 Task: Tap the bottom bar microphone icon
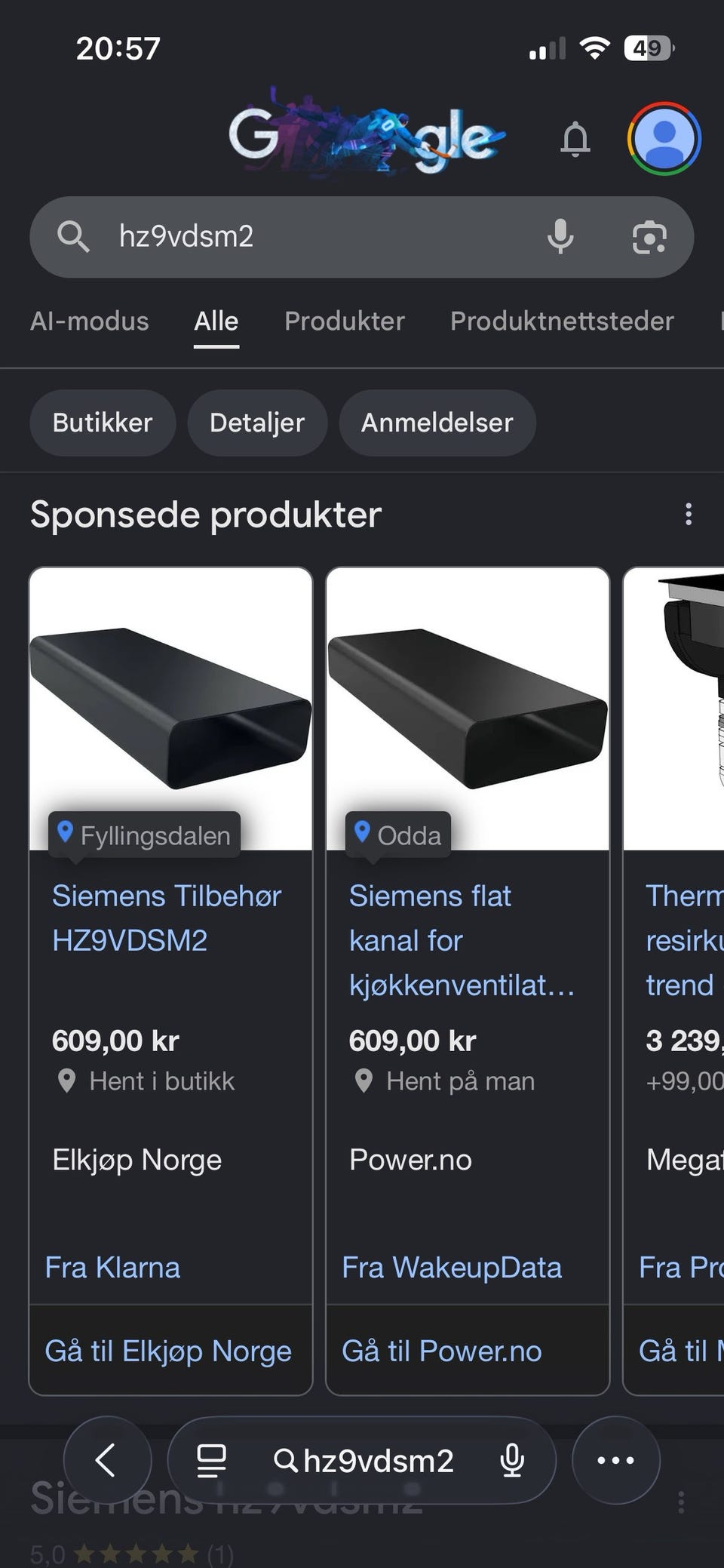pyautogui.click(x=512, y=1460)
